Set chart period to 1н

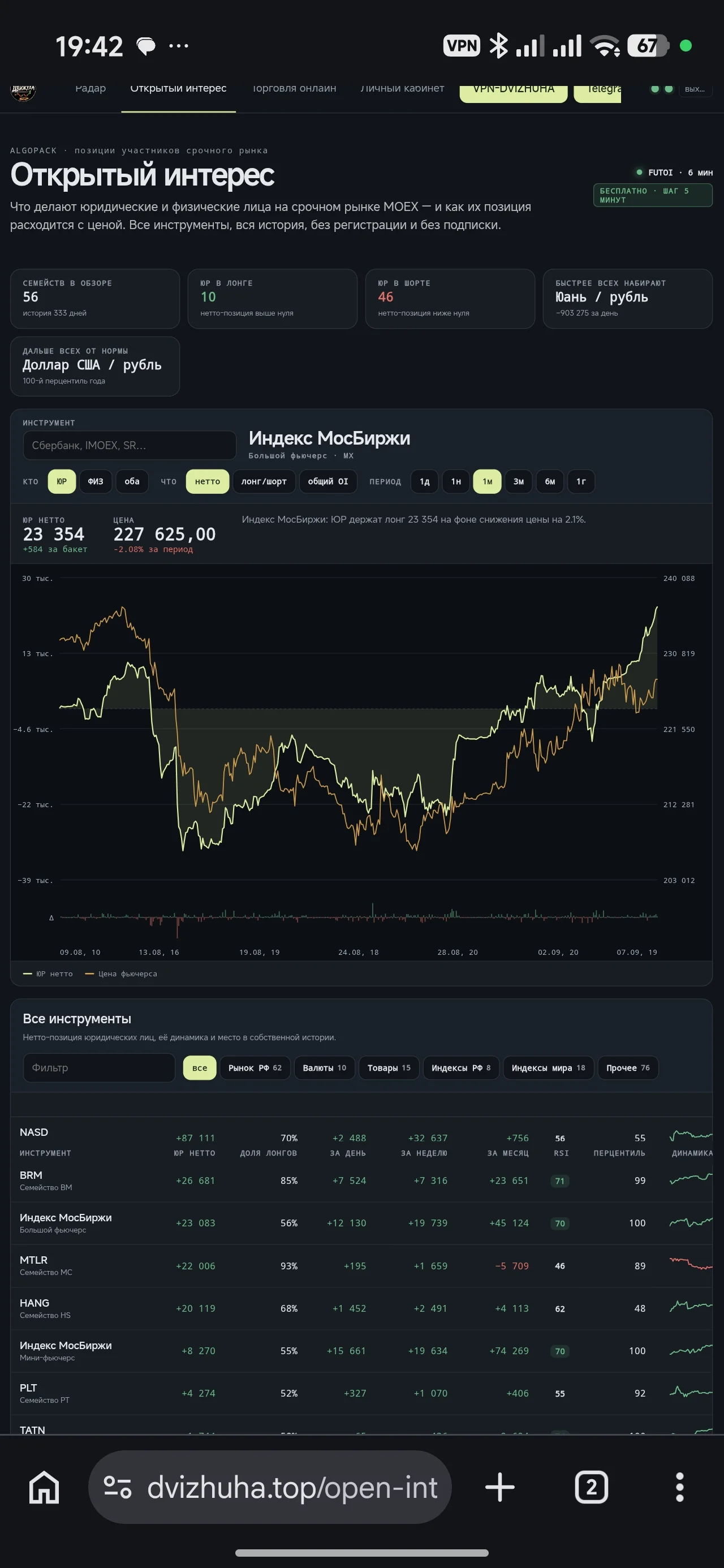pos(456,481)
